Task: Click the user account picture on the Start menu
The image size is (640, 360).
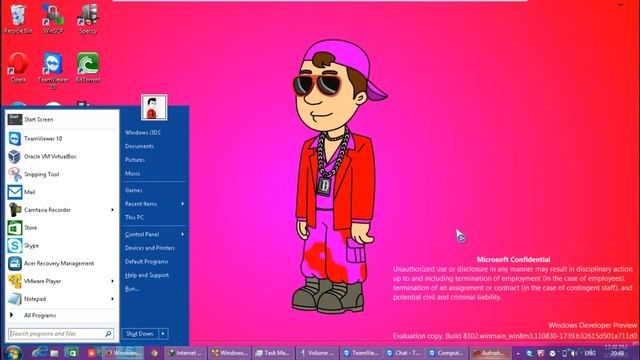Action: (x=154, y=107)
